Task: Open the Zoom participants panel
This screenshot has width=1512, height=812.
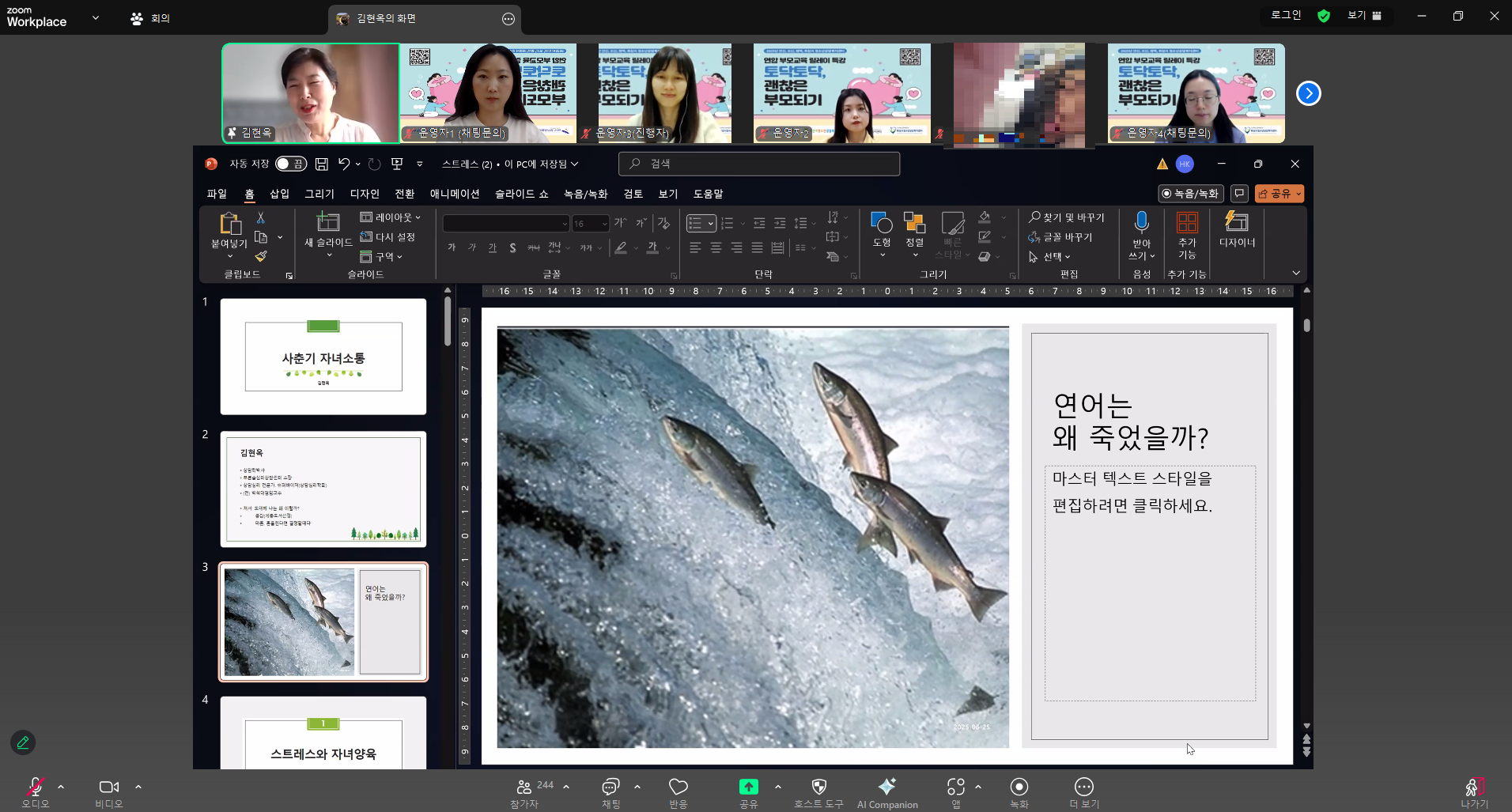Action: pyautogui.click(x=524, y=787)
